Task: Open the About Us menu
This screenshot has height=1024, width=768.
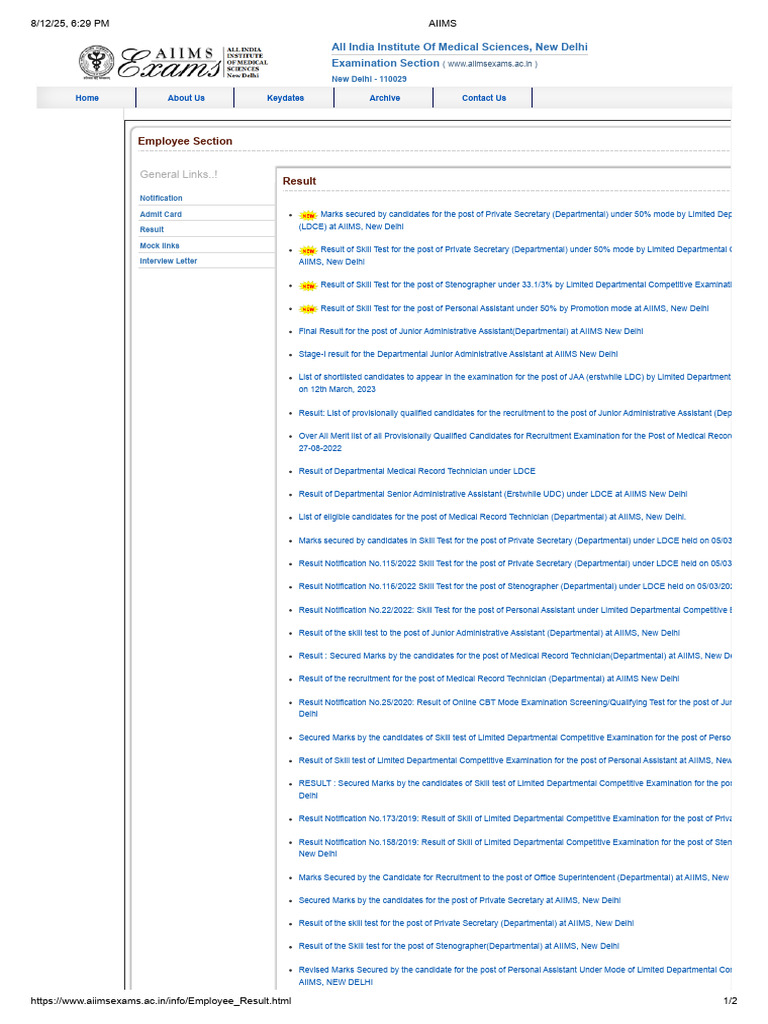Action: (186, 98)
